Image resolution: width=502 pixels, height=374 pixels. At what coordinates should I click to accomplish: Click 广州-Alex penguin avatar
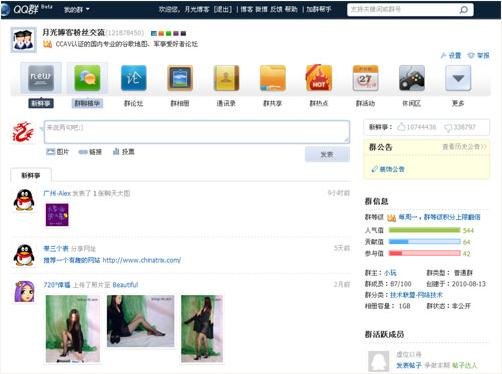tap(24, 200)
